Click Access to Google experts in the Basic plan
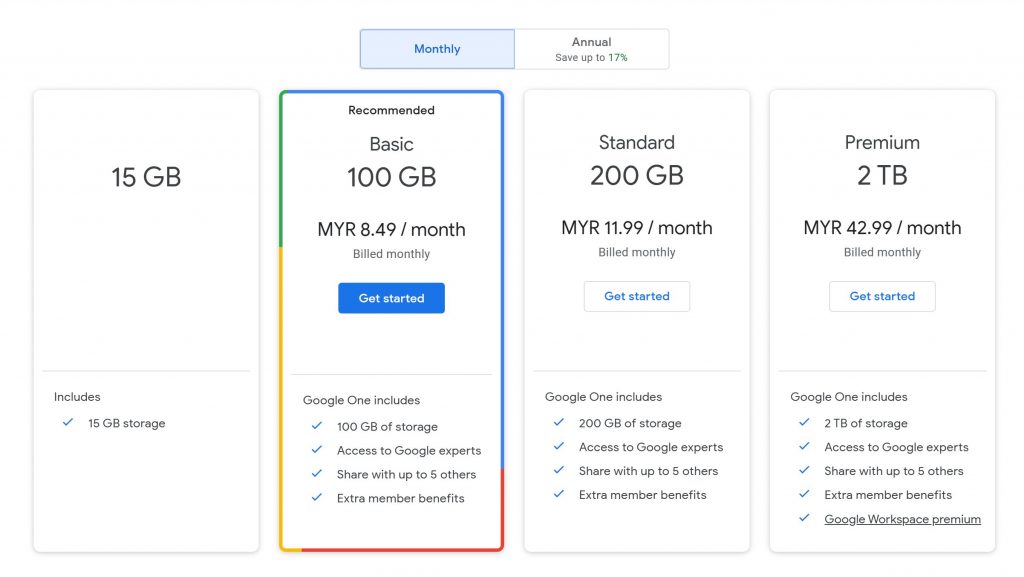The width and height of the screenshot is (1024, 577). [x=409, y=450]
